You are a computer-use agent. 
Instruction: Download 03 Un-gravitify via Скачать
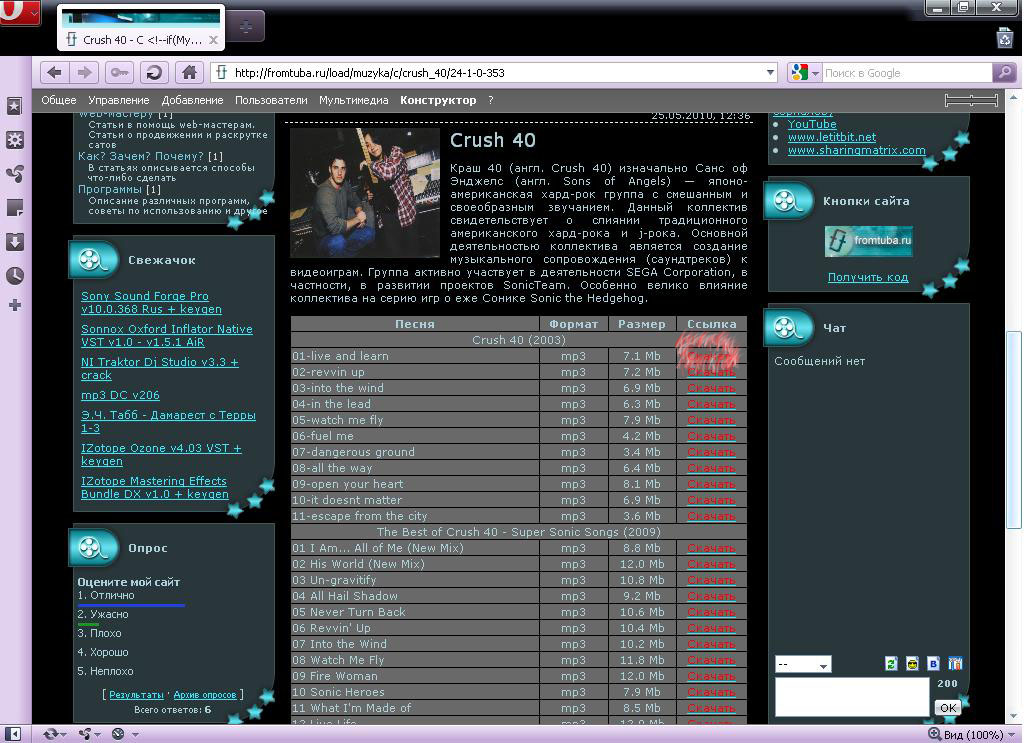tap(711, 580)
